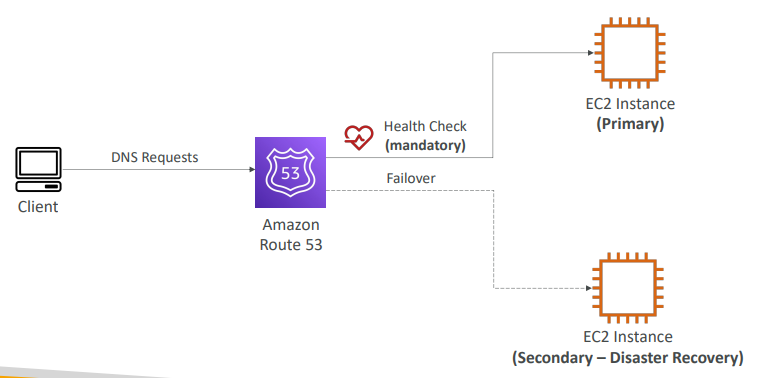Click the "Failover" label
767x378 pixels.
[411, 178]
